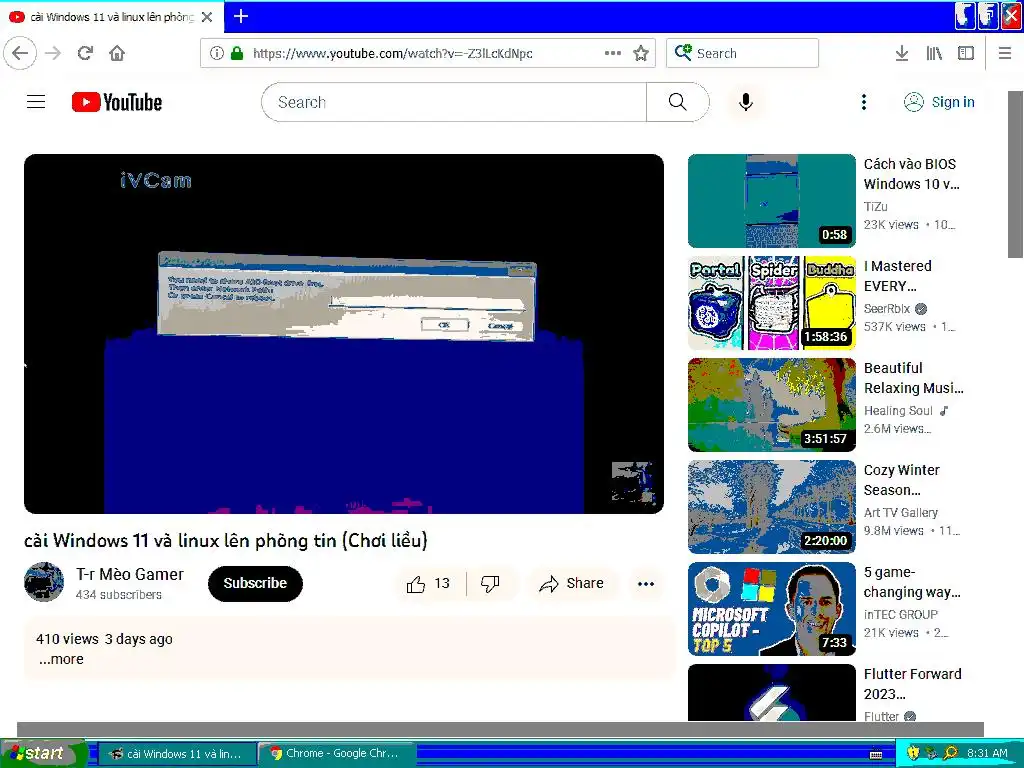Click the magnifier tray icon
1024x768 pixels.
pos(950,753)
